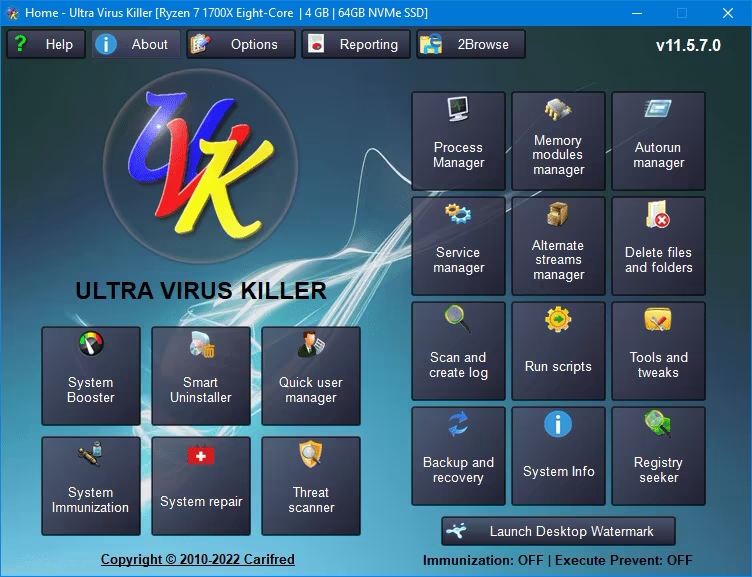This screenshot has height=577, width=752.
Task: Open System Immunization tile
Action: coord(91,485)
